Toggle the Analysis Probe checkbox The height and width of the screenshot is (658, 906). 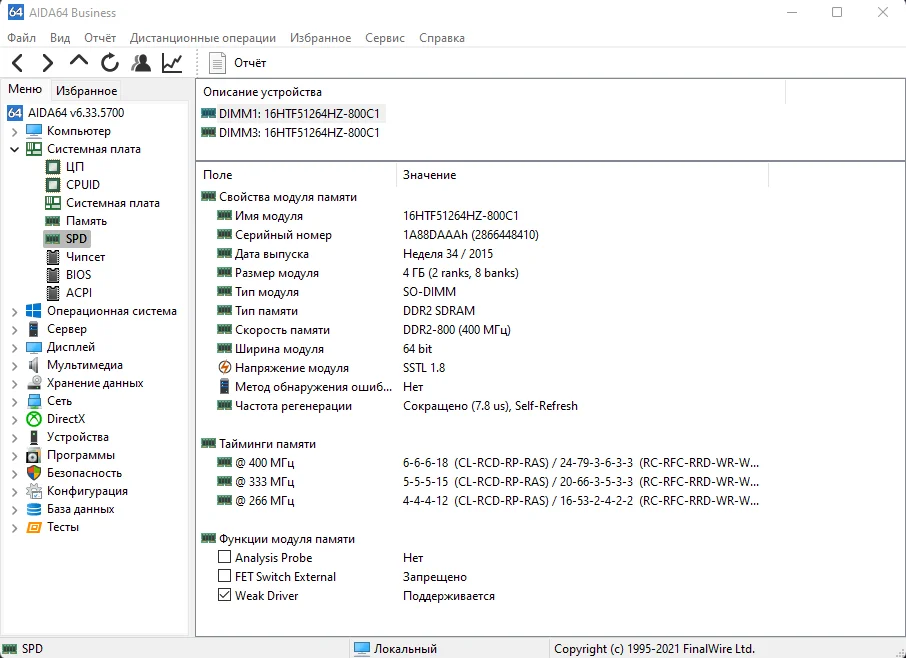(224, 557)
